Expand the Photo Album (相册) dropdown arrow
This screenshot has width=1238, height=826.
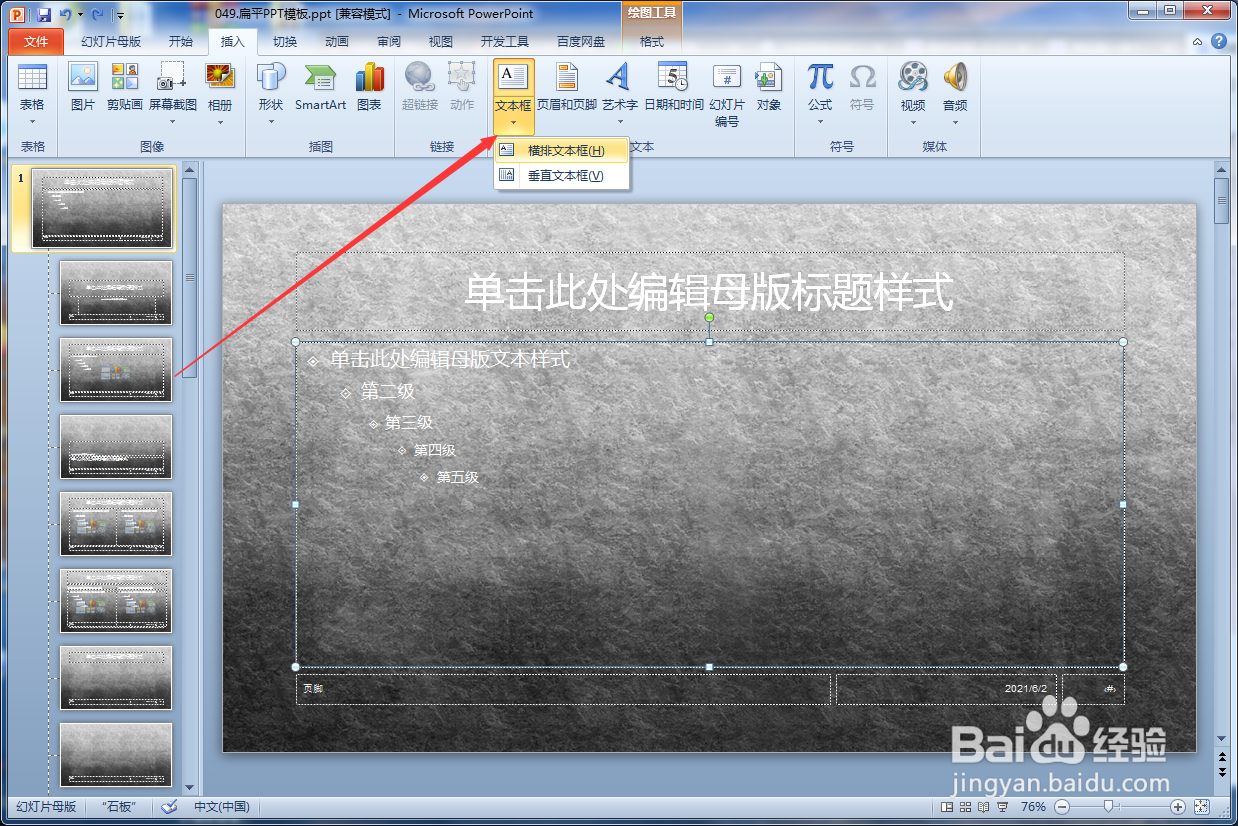(x=220, y=122)
